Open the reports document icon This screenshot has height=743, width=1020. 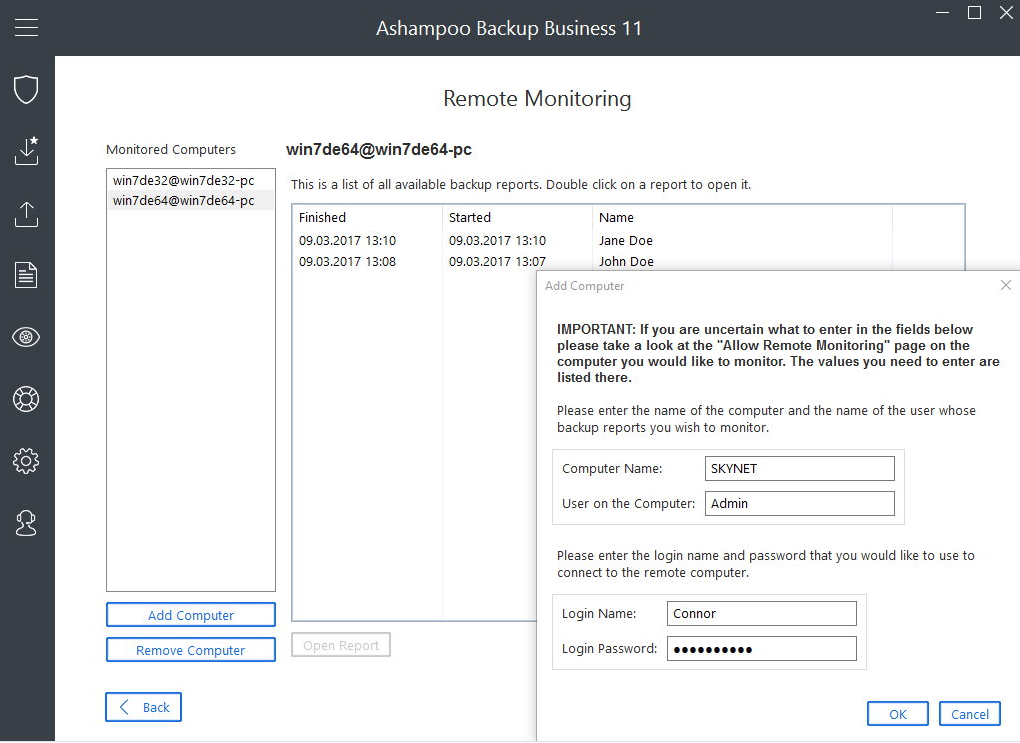(x=26, y=275)
